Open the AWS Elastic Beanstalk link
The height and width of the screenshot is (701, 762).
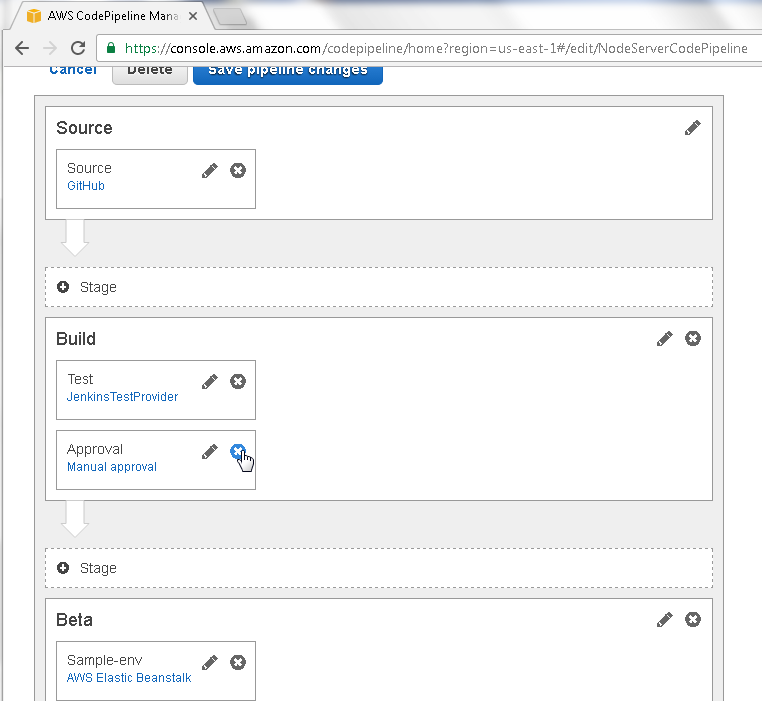(x=128, y=678)
